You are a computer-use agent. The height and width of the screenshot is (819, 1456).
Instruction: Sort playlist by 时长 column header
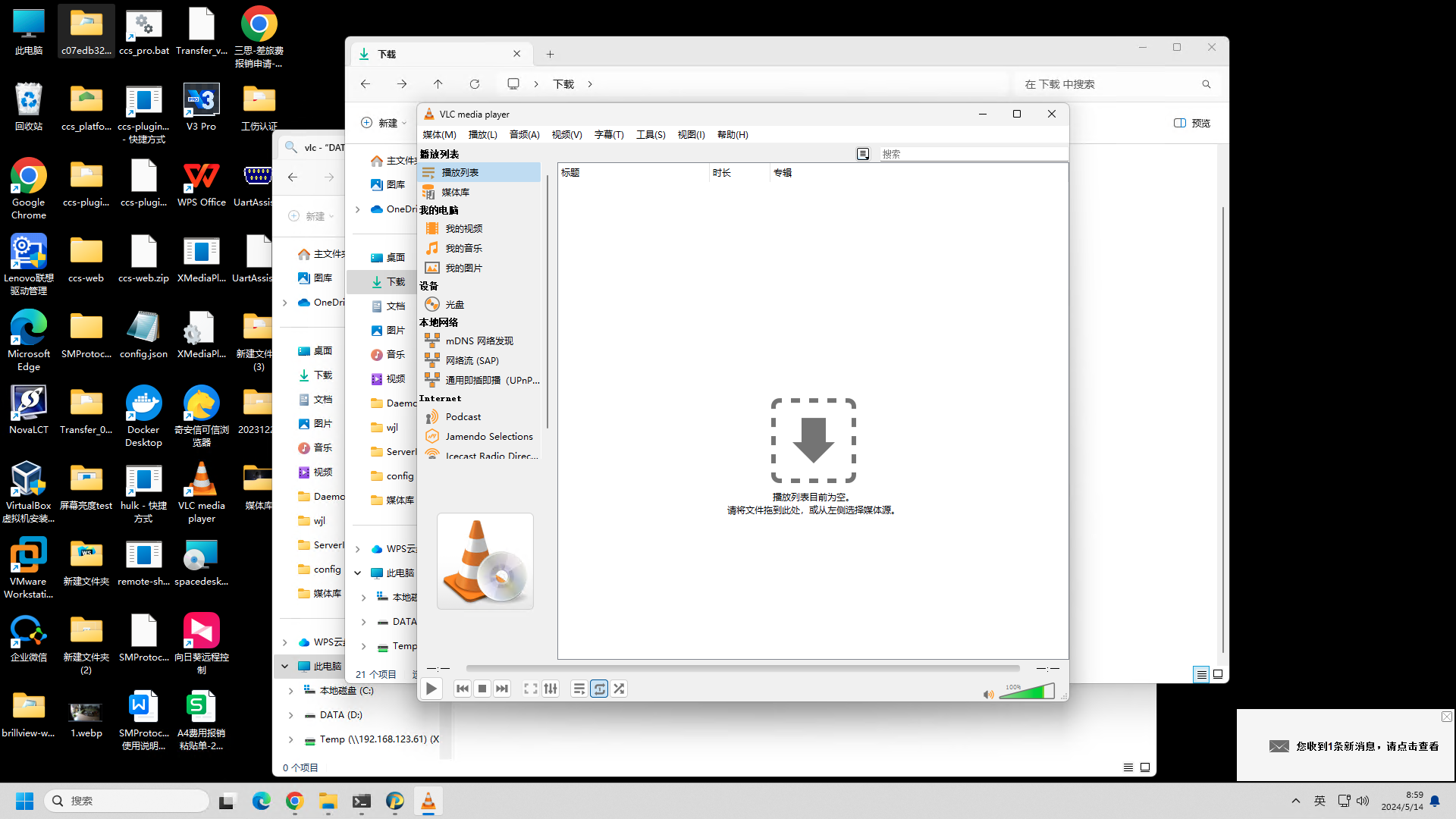pos(739,173)
